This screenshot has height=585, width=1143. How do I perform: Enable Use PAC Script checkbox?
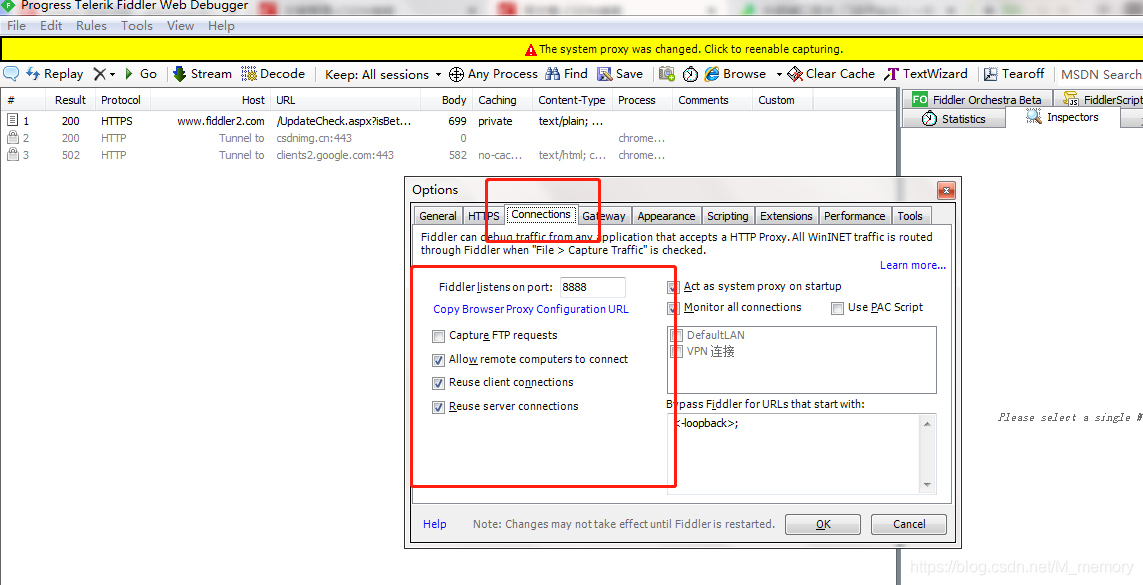838,308
